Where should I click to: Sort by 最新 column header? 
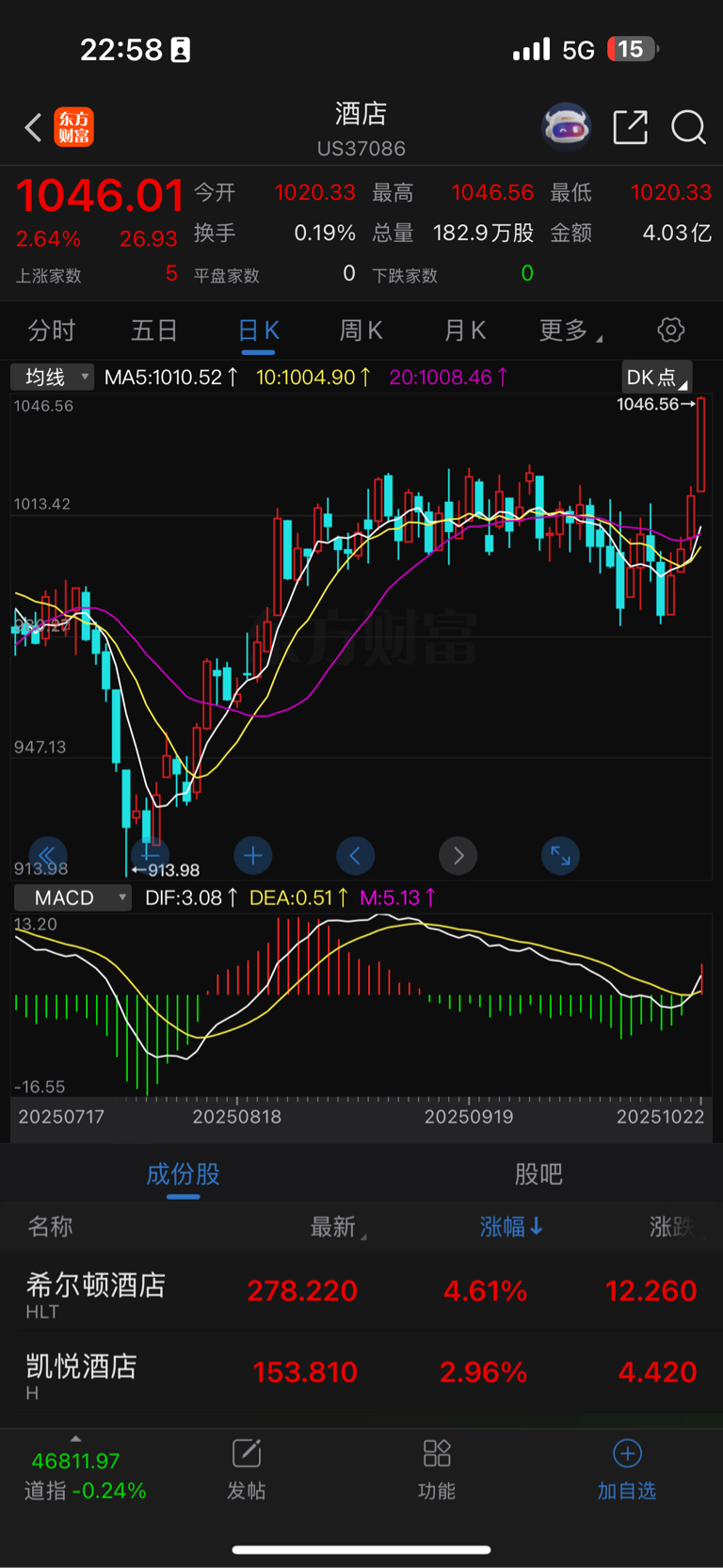coord(338,1226)
